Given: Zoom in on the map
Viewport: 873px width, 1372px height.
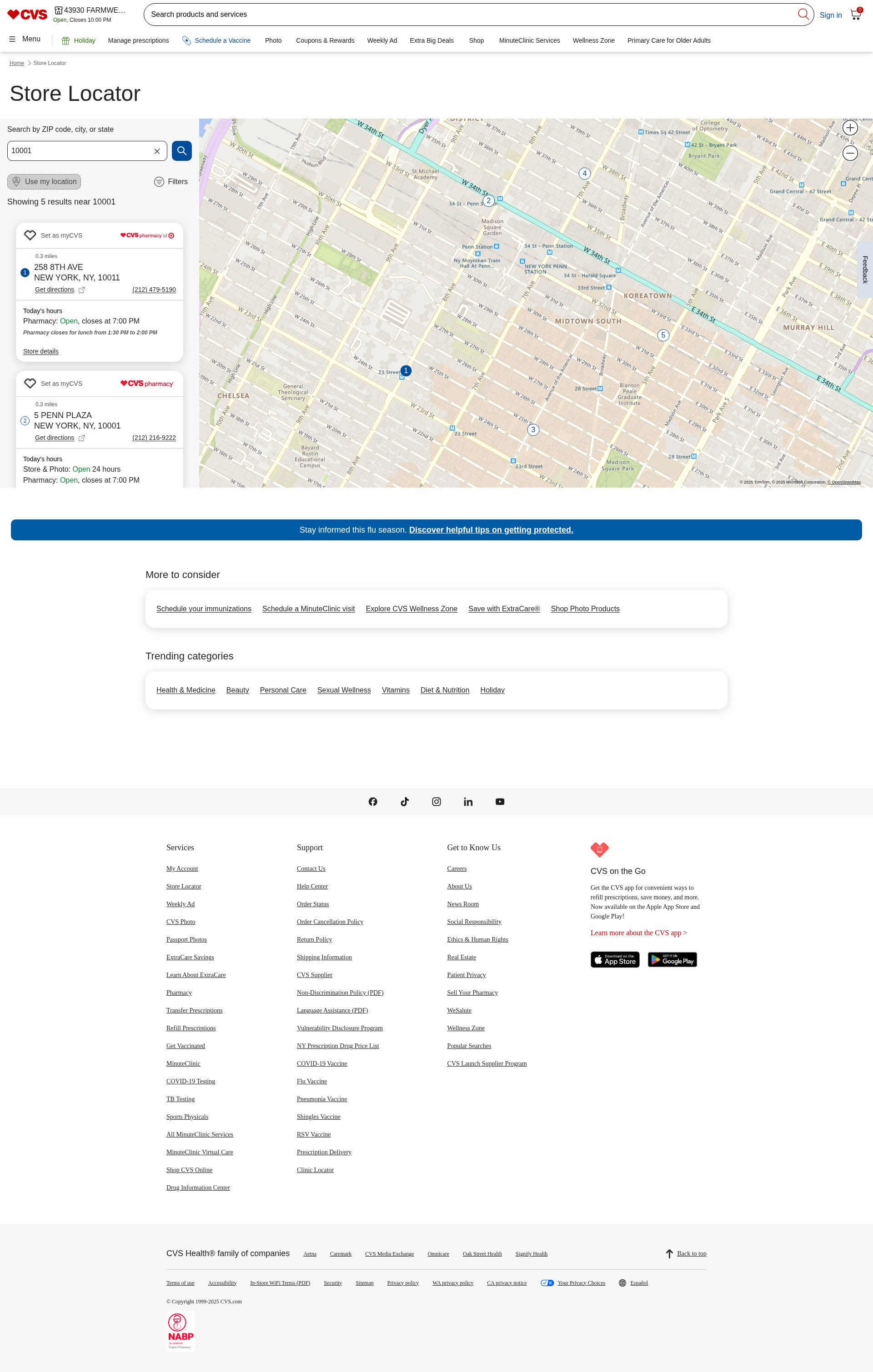Looking at the screenshot, I should pyautogui.click(x=850, y=128).
